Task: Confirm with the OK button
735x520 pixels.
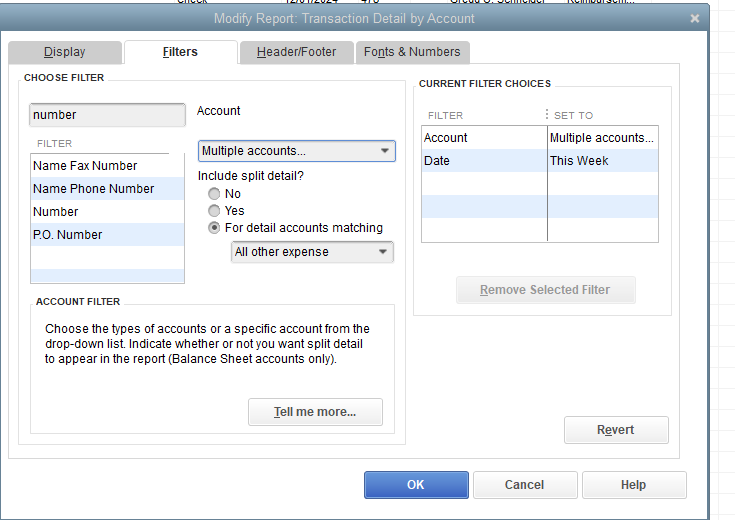Action: pos(416,485)
